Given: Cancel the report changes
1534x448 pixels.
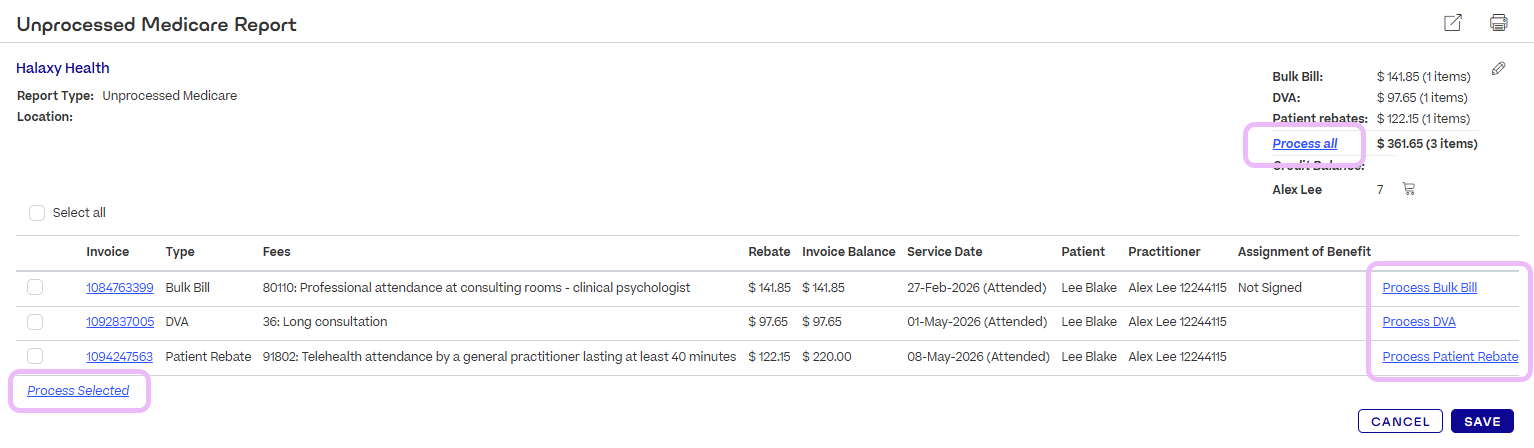Looking at the screenshot, I should (x=1400, y=421).
